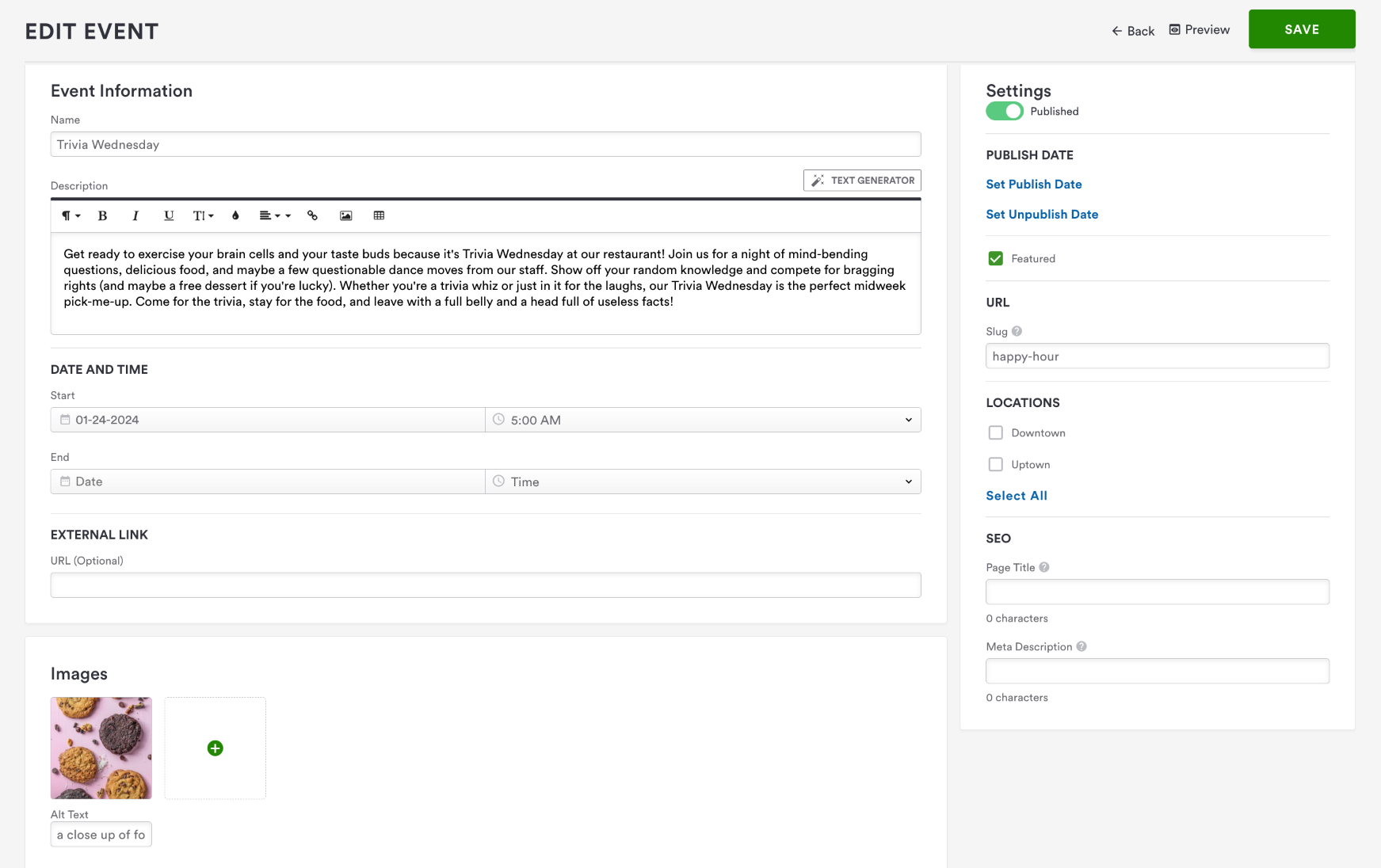Open the paragraph format dropdown

[x=71, y=215]
